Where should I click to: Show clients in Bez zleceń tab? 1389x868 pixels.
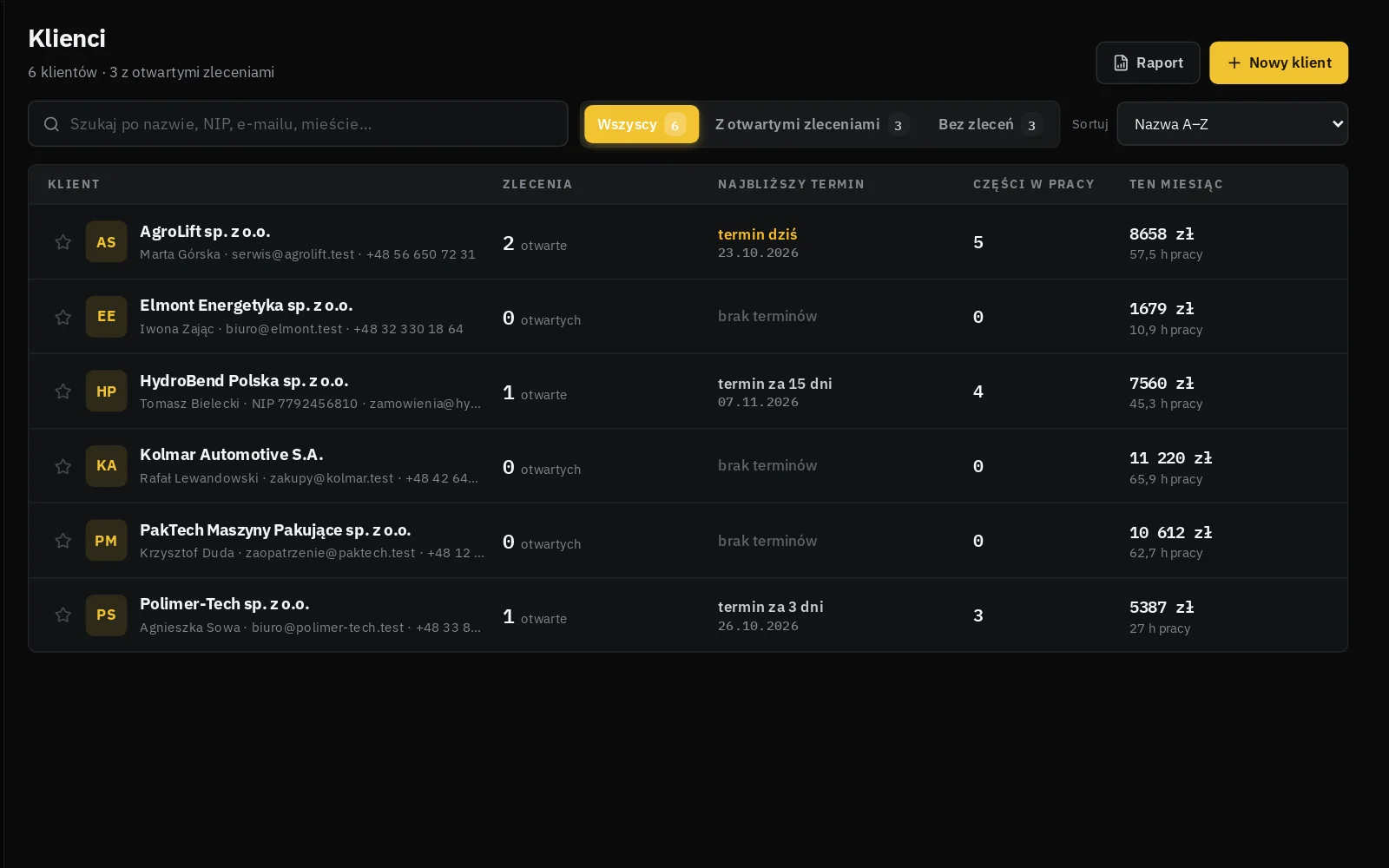990,124
